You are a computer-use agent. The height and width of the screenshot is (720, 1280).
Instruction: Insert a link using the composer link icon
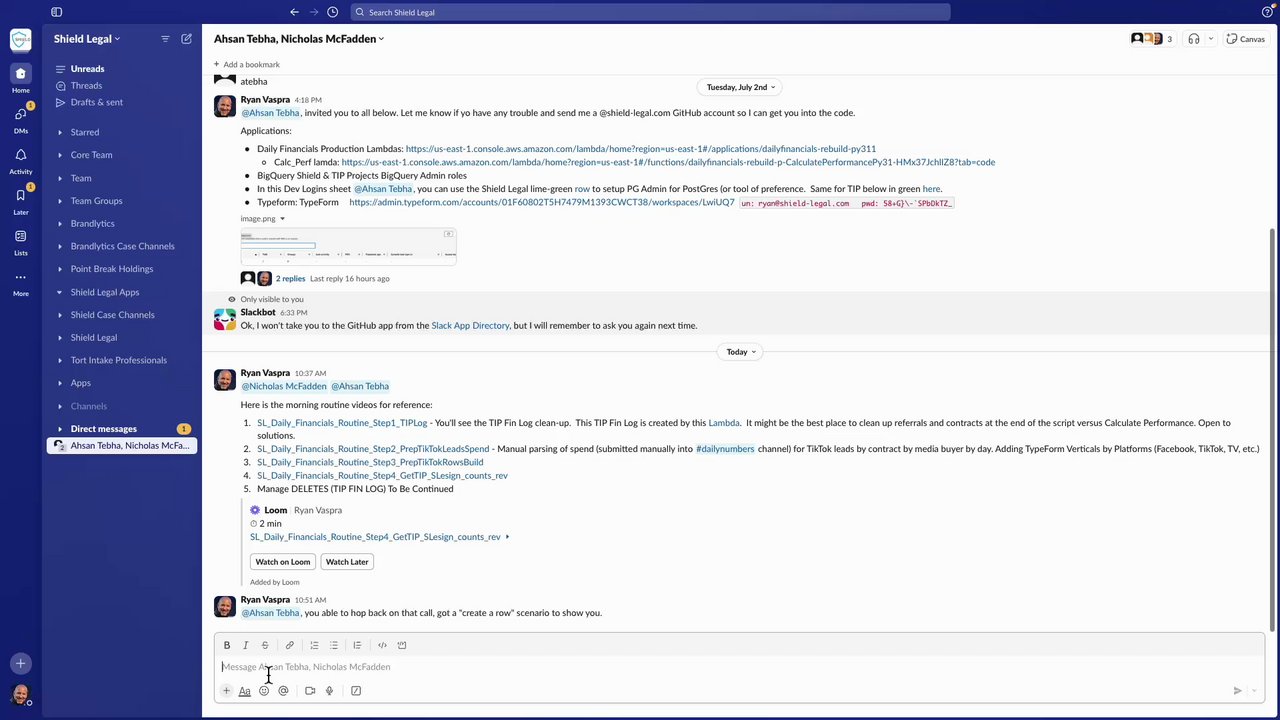pyautogui.click(x=290, y=645)
